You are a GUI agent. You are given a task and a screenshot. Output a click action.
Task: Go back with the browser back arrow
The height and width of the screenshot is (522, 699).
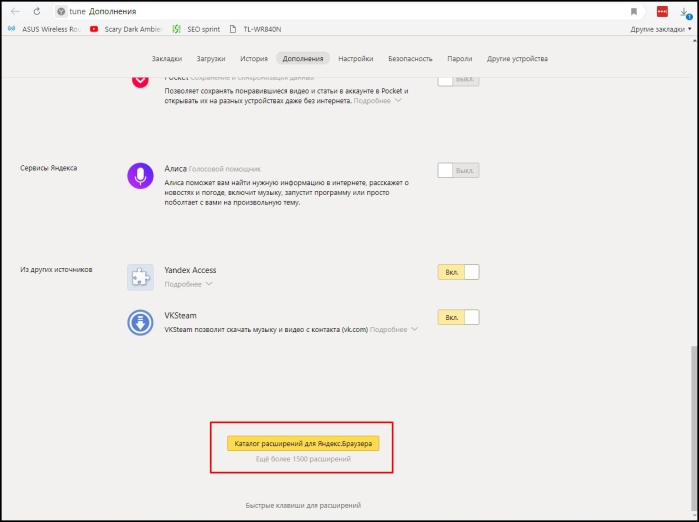pyautogui.click(x=15, y=11)
